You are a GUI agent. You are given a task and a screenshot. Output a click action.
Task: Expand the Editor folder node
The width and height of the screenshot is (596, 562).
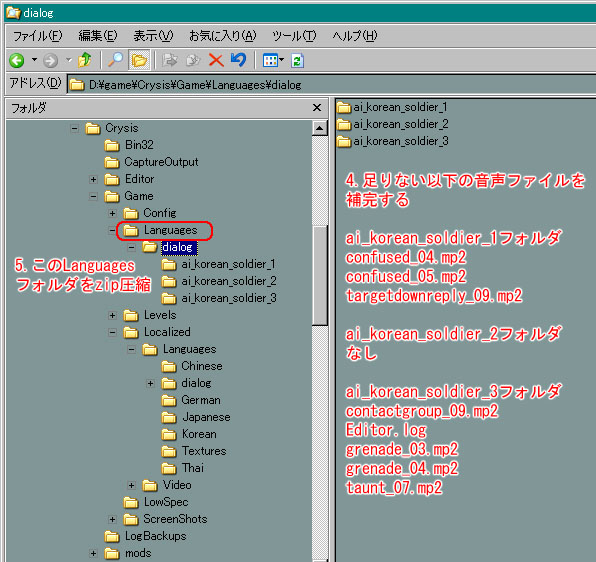pyautogui.click(x=94, y=179)
